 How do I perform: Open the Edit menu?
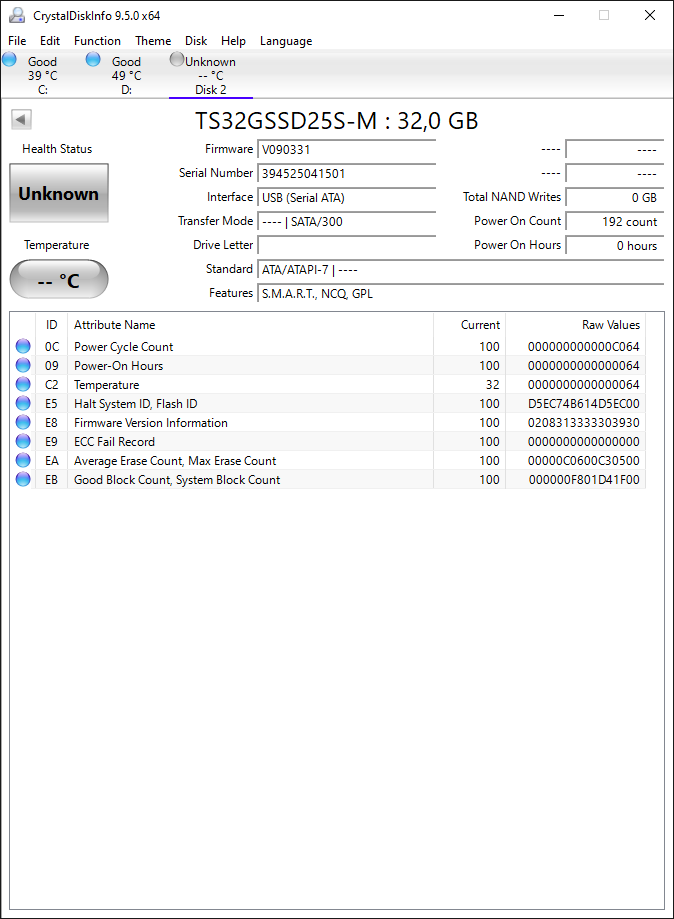click(50, 41)
